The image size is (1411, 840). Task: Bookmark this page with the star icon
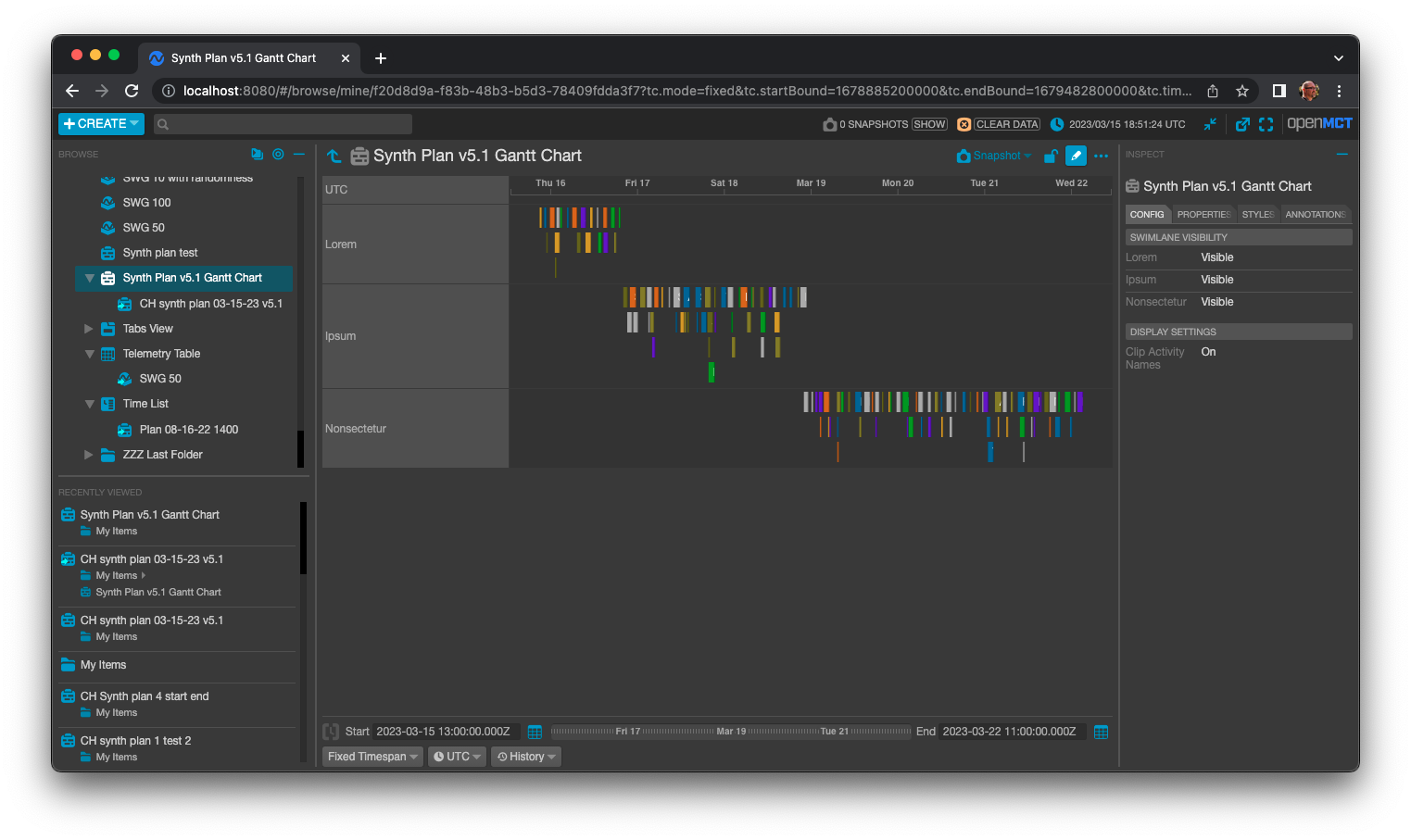(1242, 91)
